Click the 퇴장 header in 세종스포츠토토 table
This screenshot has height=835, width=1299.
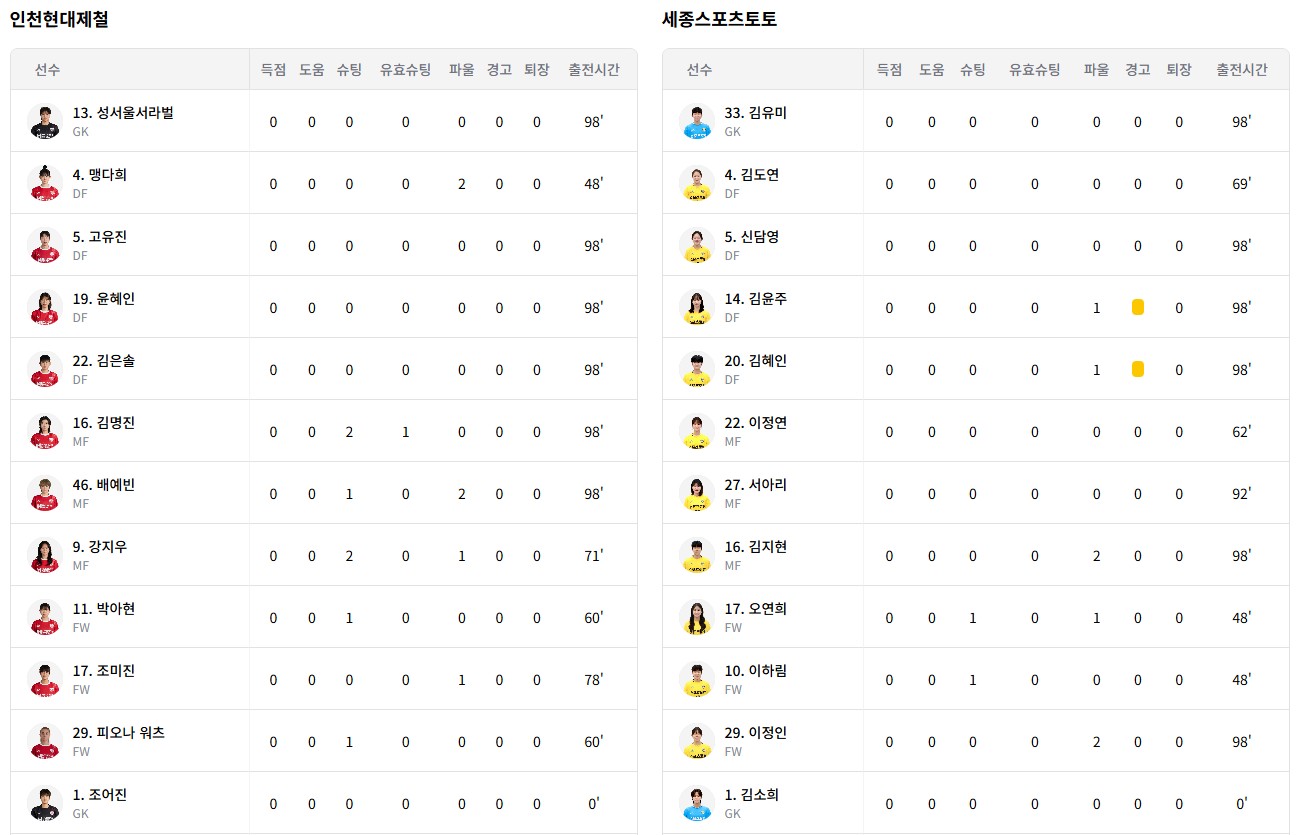(x=1179, y=69)
